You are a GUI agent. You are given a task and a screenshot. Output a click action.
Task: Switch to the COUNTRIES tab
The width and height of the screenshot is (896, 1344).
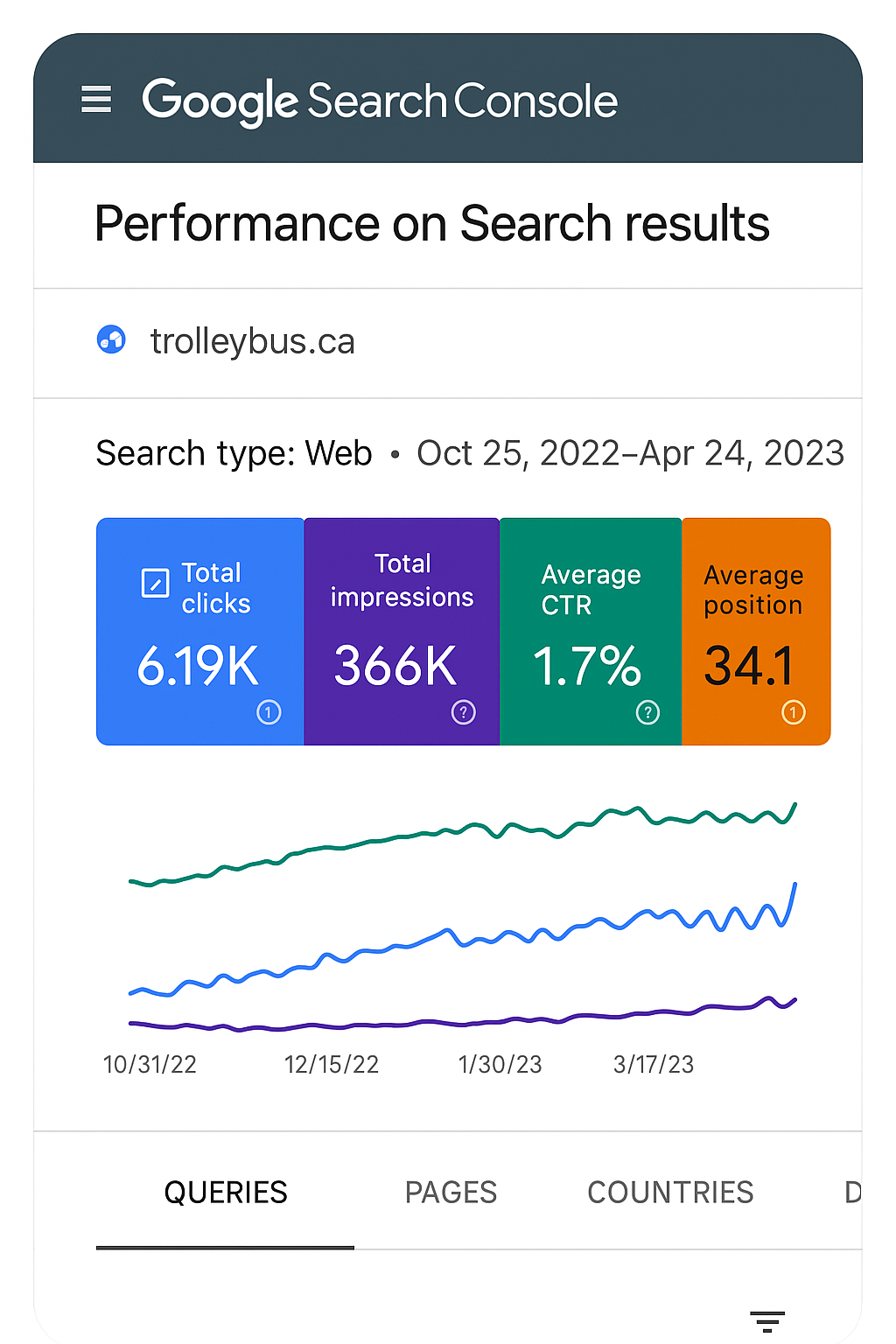click(x=670, y=1193)
